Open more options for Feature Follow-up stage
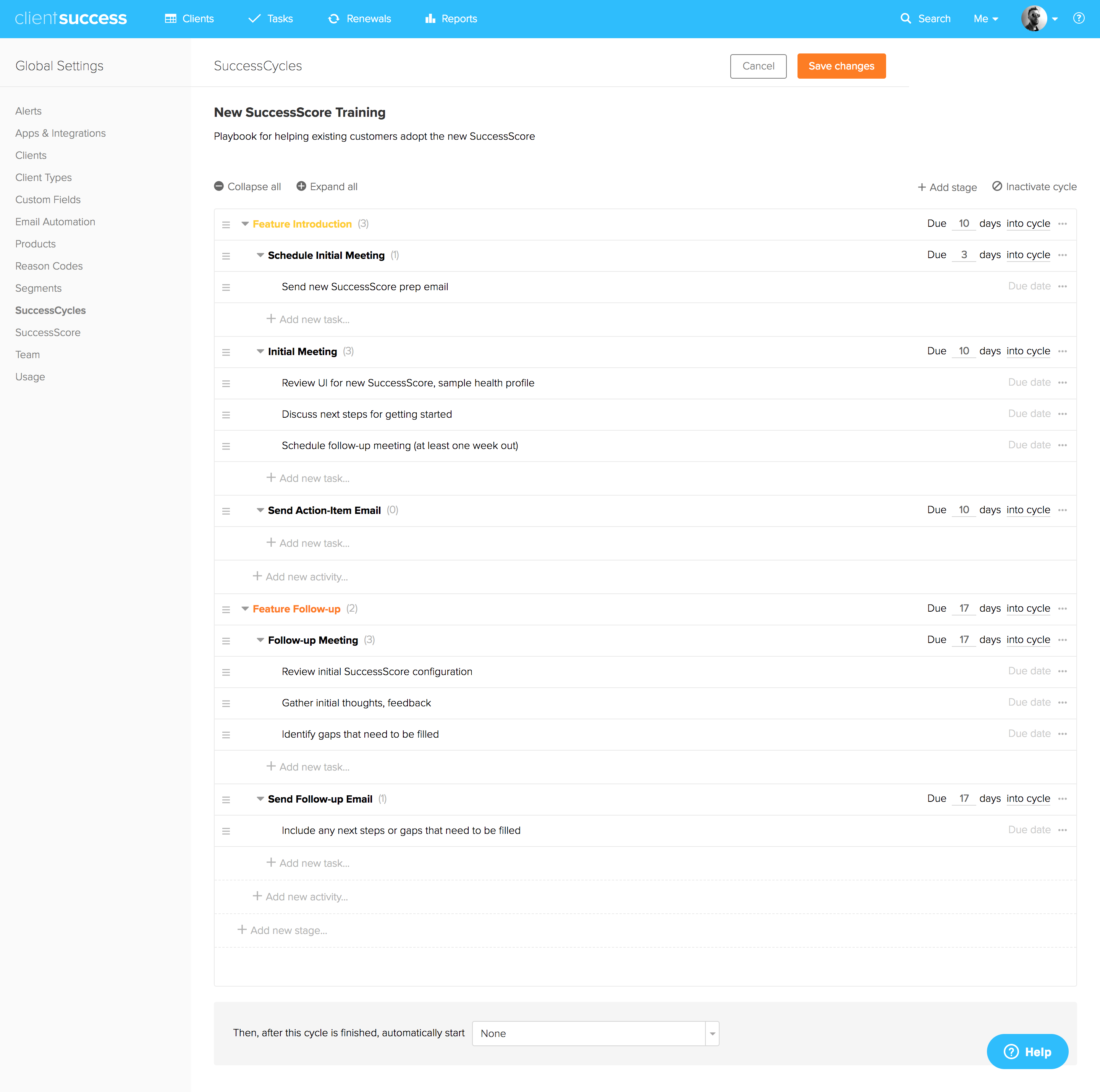 click(x=1063, y=608)
